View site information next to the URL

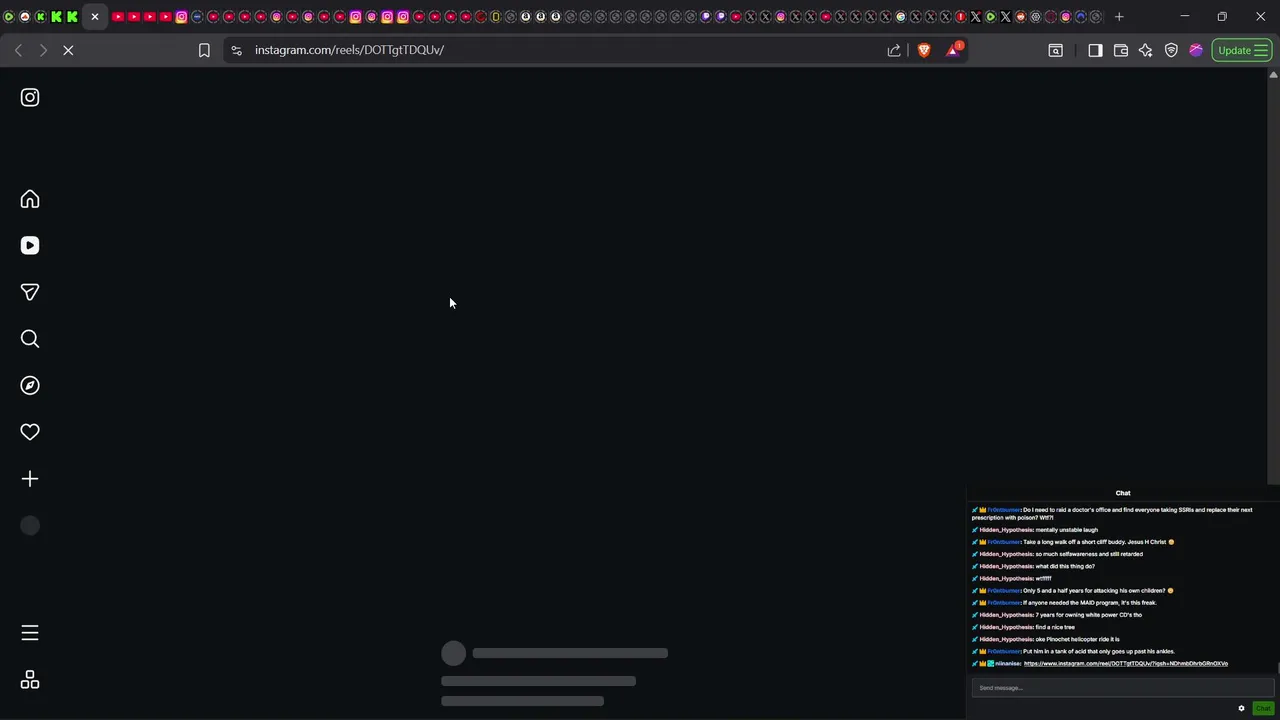point(236,50)
